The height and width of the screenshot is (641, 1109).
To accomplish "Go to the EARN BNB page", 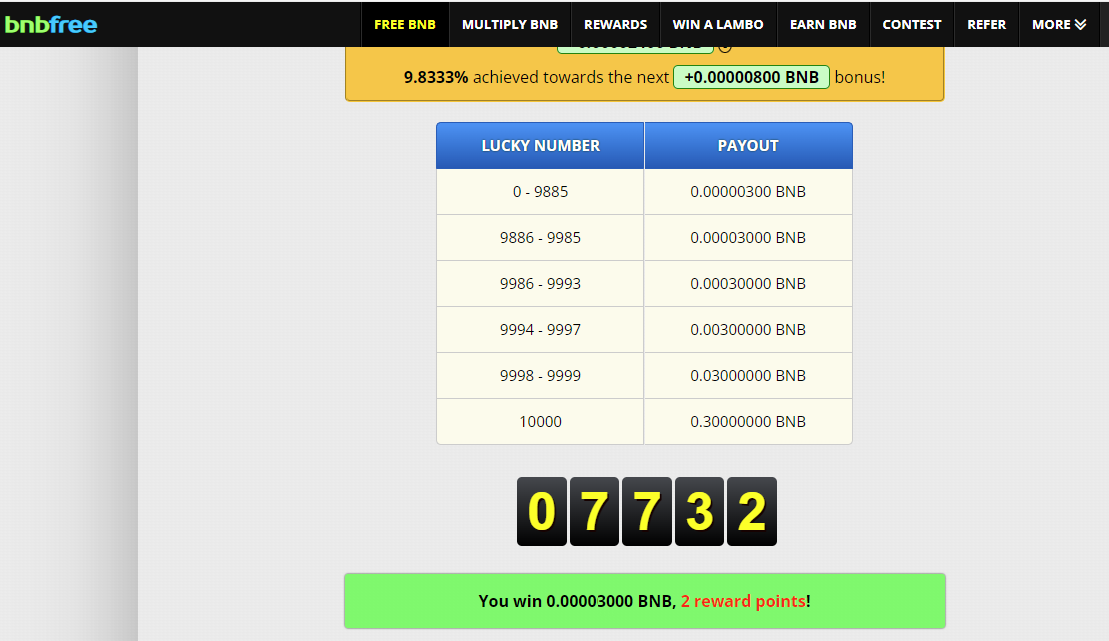I will (823, 24).
